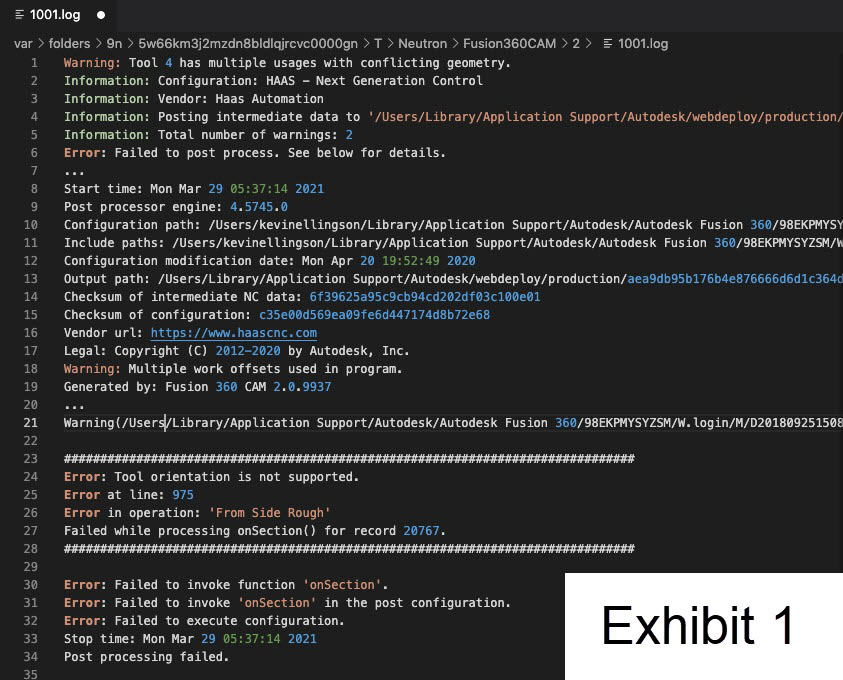Screen dimensions: 843x680
Task: Select line number 6 in the gutter
Action: [x=34, y=153]
